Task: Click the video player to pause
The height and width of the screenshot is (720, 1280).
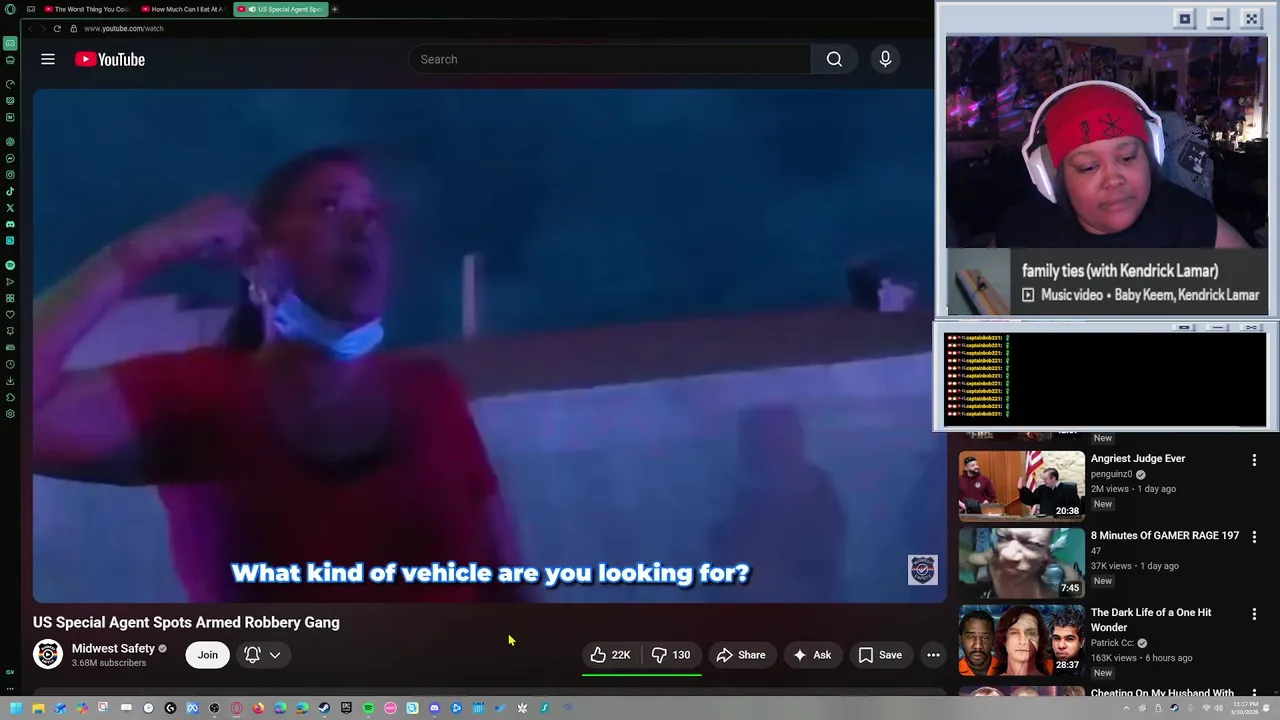Action: [490, 345]
